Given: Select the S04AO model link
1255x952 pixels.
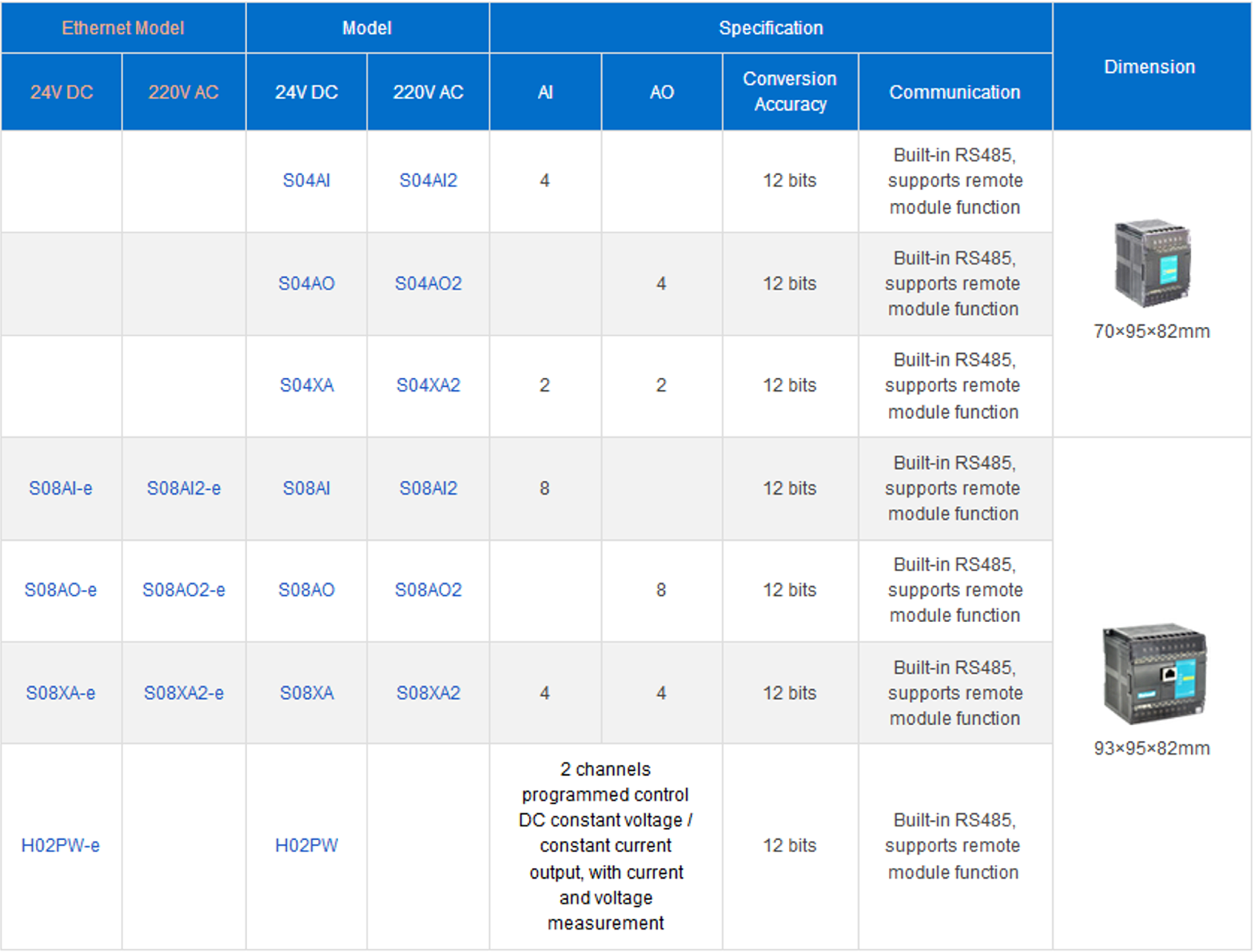Looking at the screenshot, I should 306,284.
